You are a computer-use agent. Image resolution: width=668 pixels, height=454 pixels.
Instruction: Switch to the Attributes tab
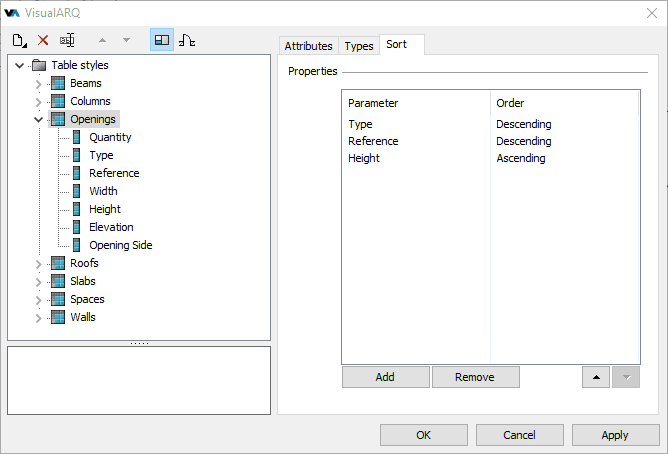[308, 46]
